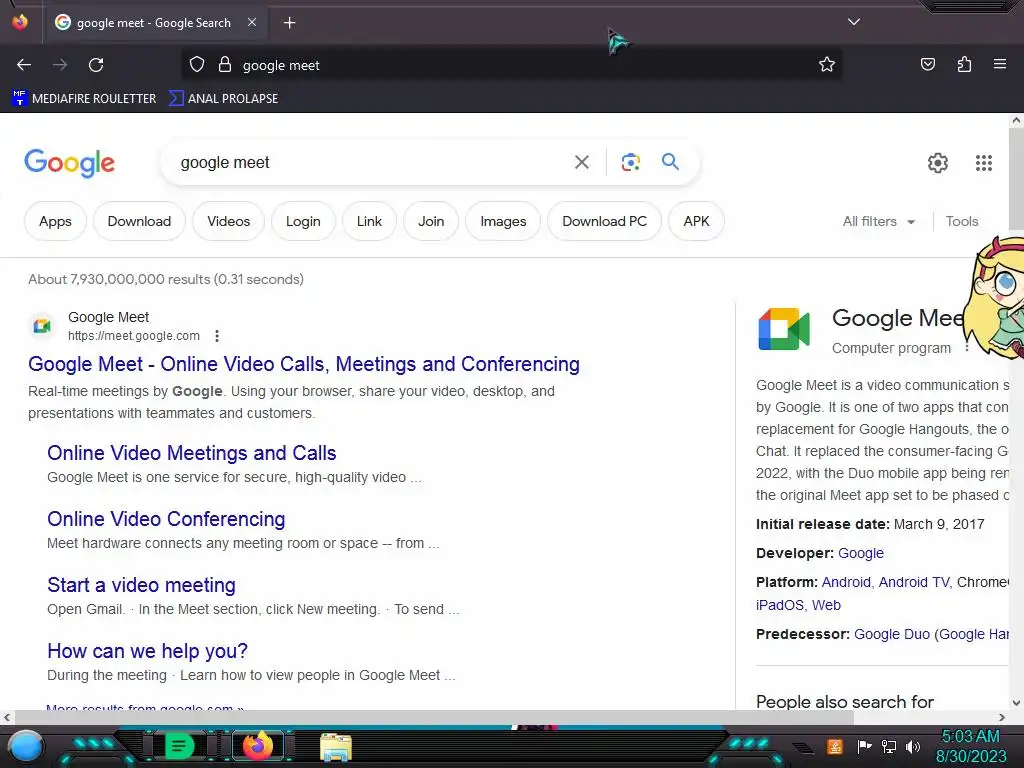The image size is (1024, 768).
Task: Expand the list all tabs chevron
Action: [x=854, y=22]
